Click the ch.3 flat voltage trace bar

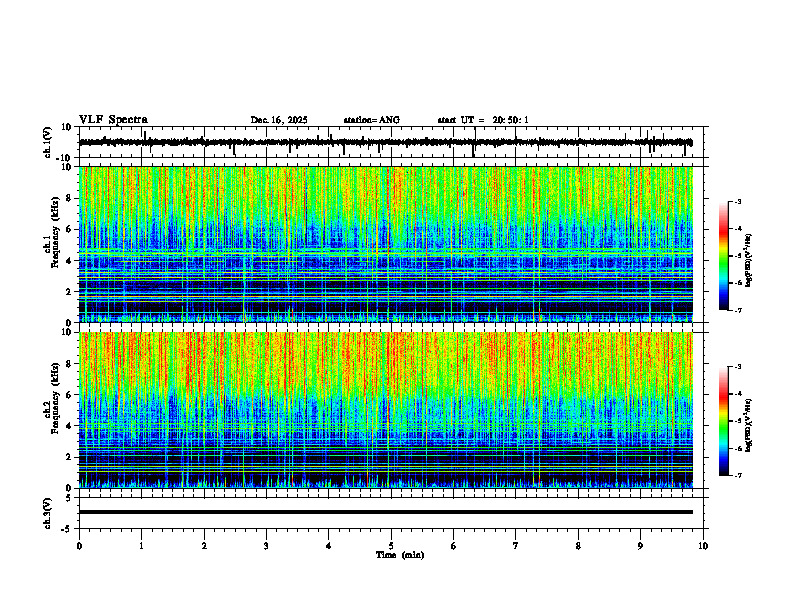pyautogui.click(x=386, y=512)
